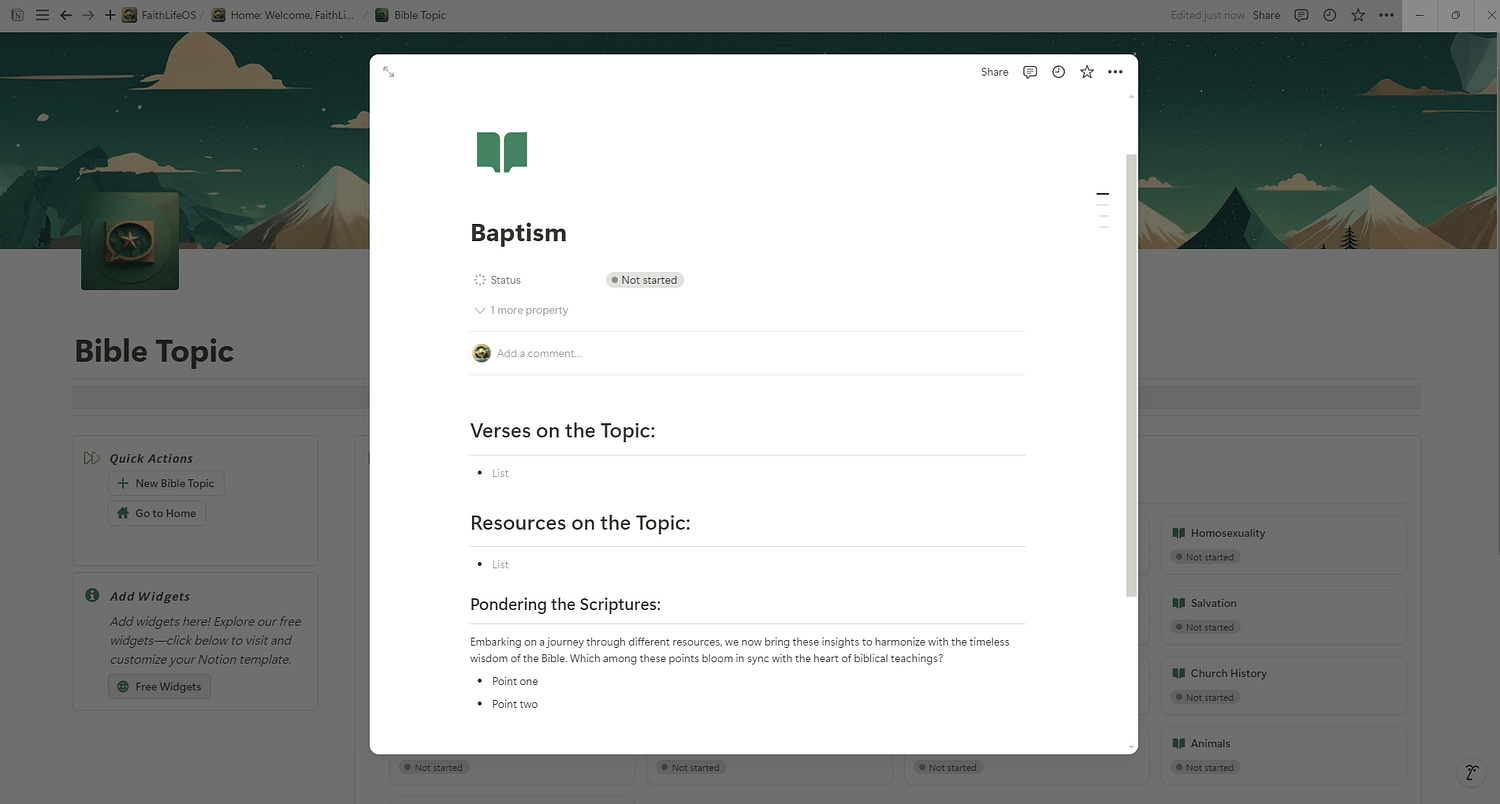Open comments icon in top window bar

tap(1301, 15)
